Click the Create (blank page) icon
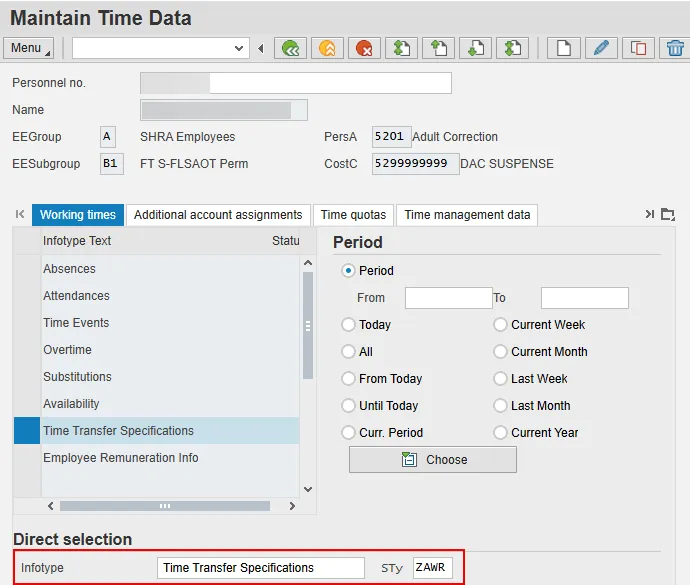Image resolution: width=690 pixels, height=585 pixels. tap(564, 48)
